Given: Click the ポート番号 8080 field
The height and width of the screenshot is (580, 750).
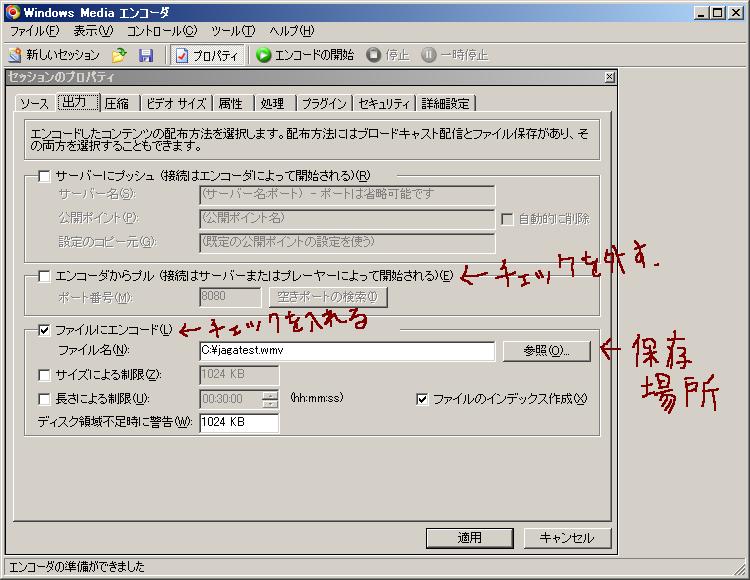Looking at the screenshot, I should (x=230, y=297).
